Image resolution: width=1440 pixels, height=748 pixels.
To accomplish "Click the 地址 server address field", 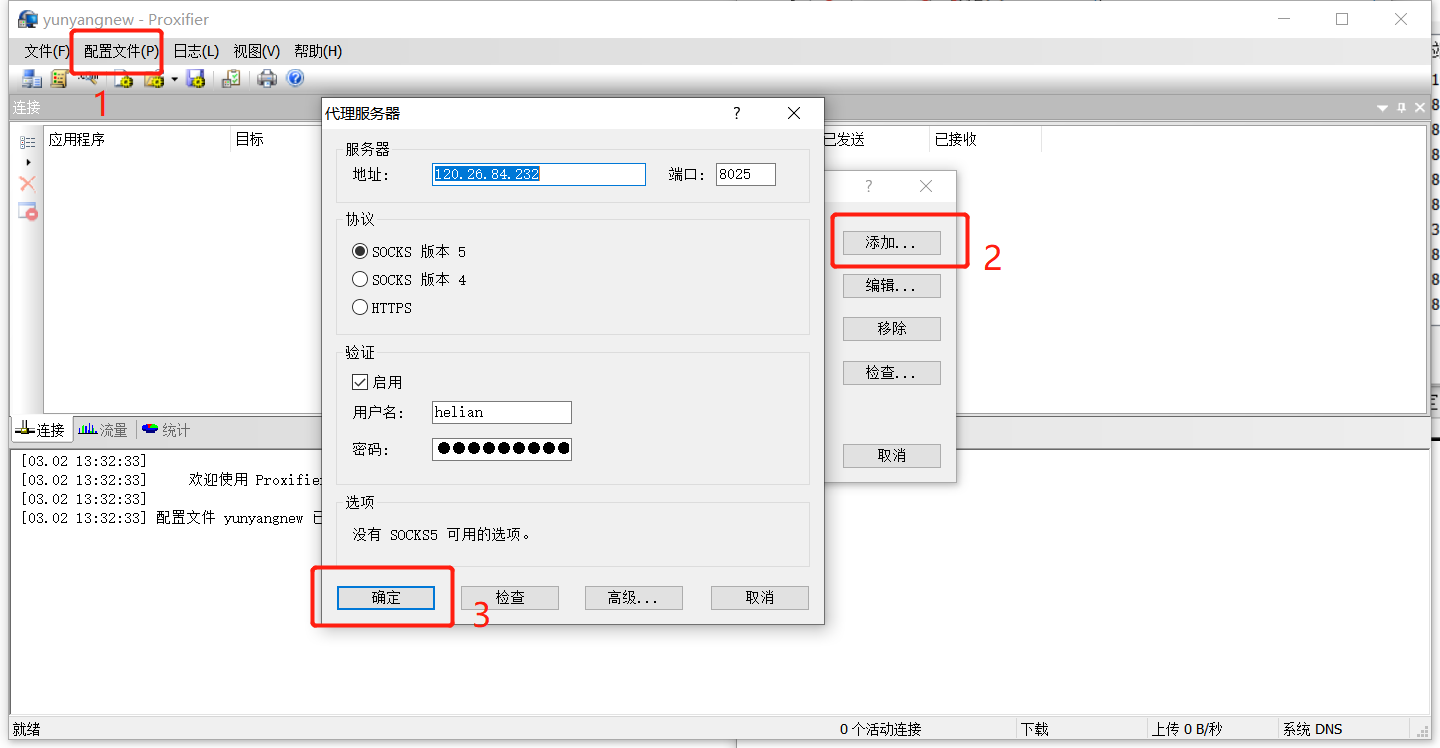I will click(539, 174).
